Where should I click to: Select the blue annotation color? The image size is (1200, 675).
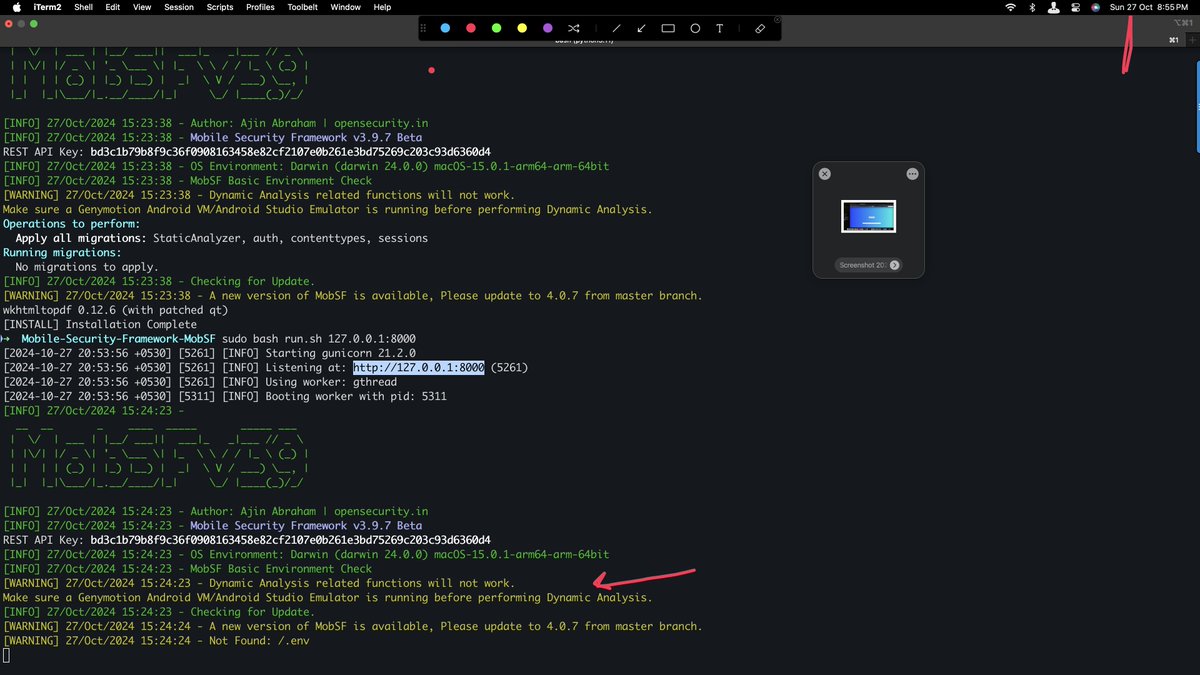tap(445, 28)
